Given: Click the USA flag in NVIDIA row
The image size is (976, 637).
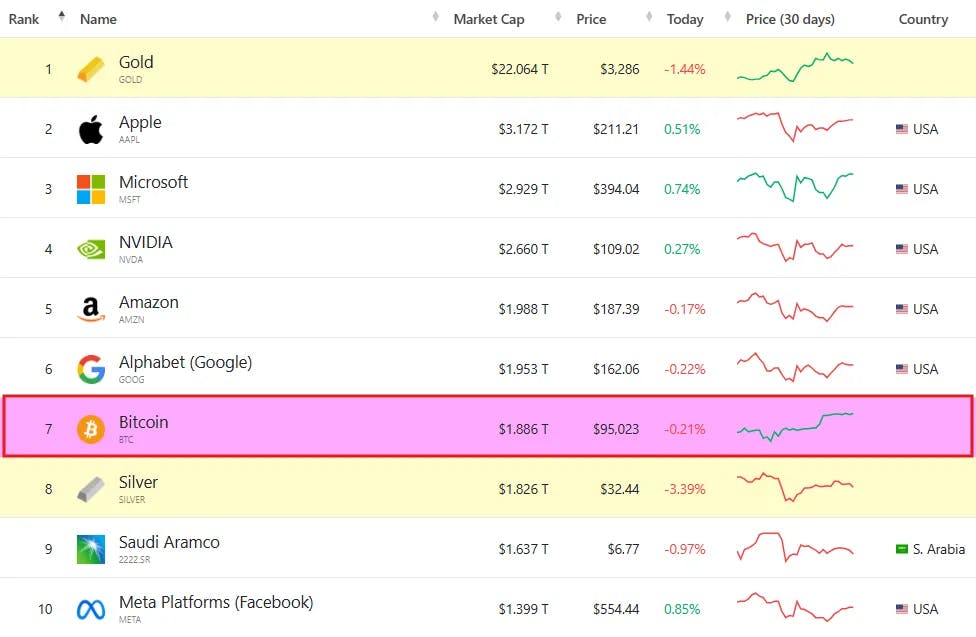Looking at the screenshot, I should pos(902,249).
